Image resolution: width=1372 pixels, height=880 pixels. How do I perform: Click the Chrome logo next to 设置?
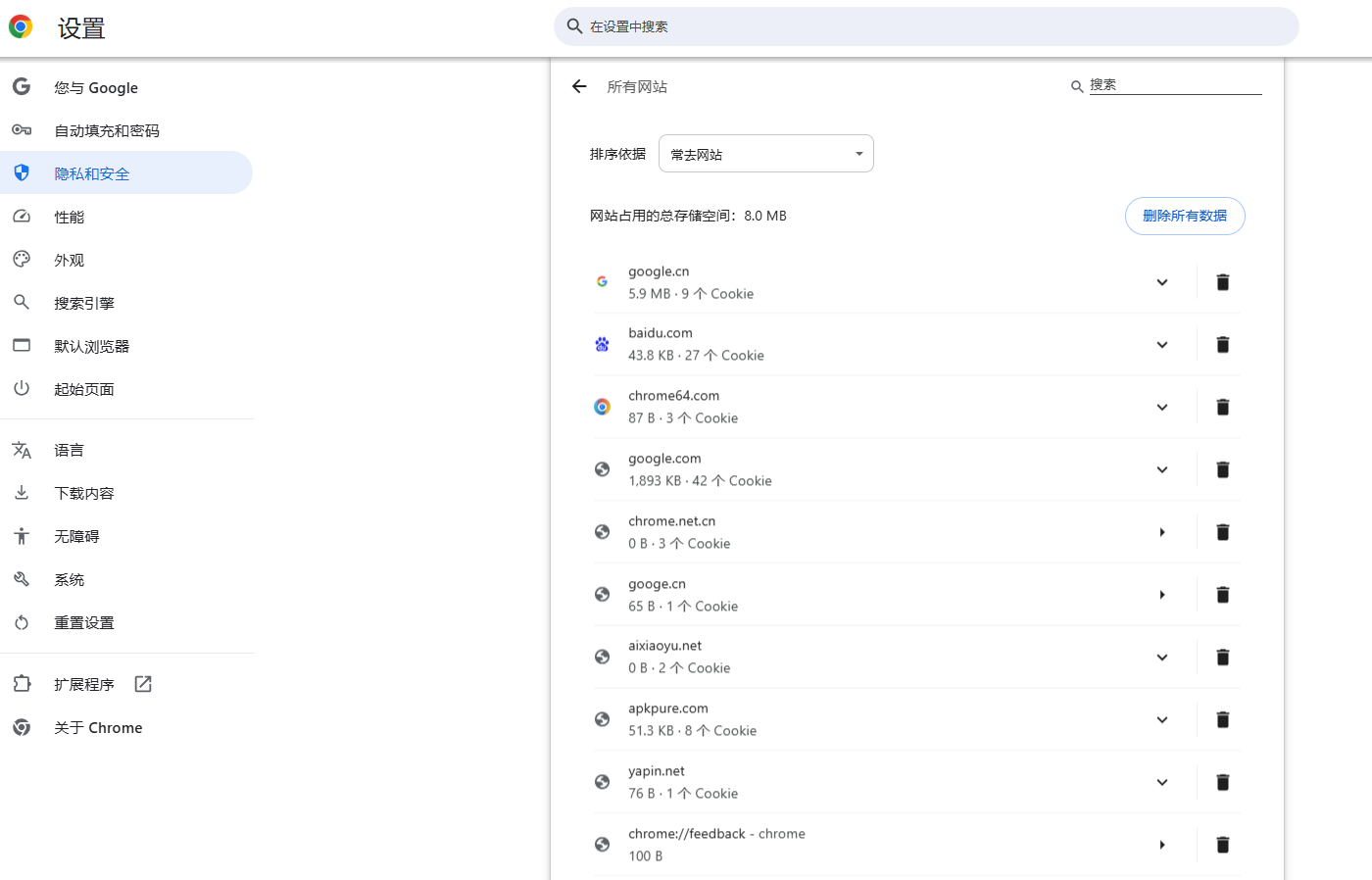(21, 27)
